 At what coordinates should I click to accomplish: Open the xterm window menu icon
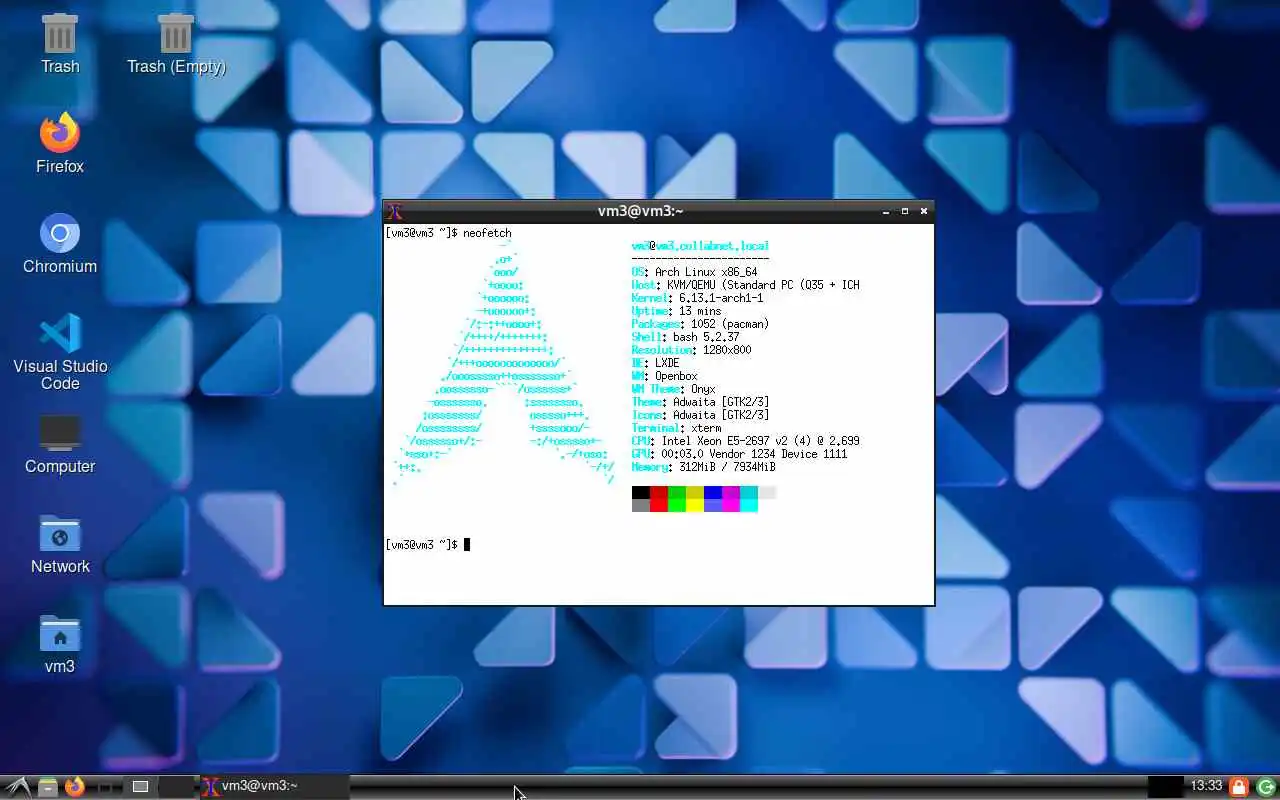click(395, 211)
